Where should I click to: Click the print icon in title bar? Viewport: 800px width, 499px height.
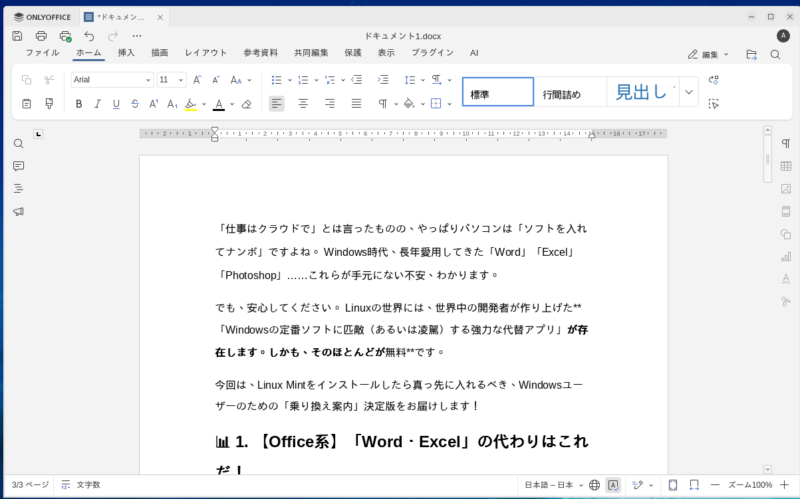[x=41, y=36]
